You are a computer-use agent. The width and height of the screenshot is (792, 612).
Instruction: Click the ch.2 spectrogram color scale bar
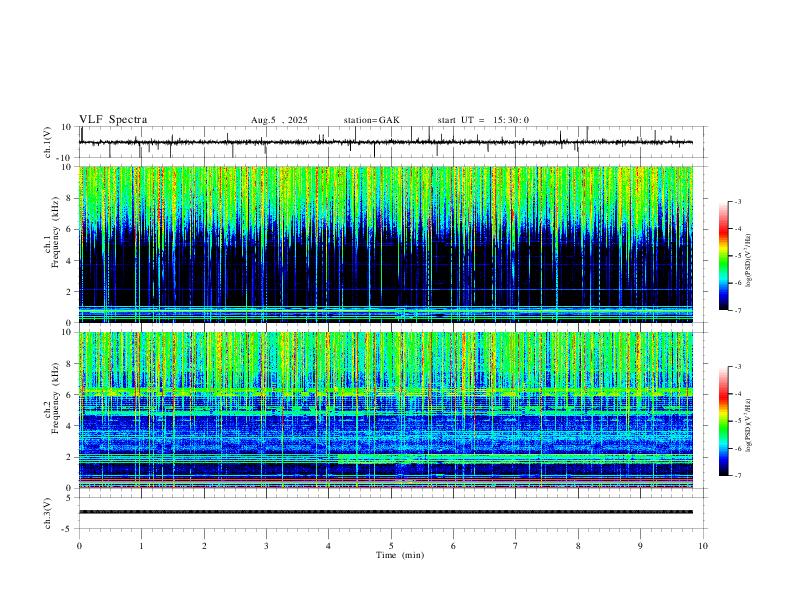[x=723, y=421]
